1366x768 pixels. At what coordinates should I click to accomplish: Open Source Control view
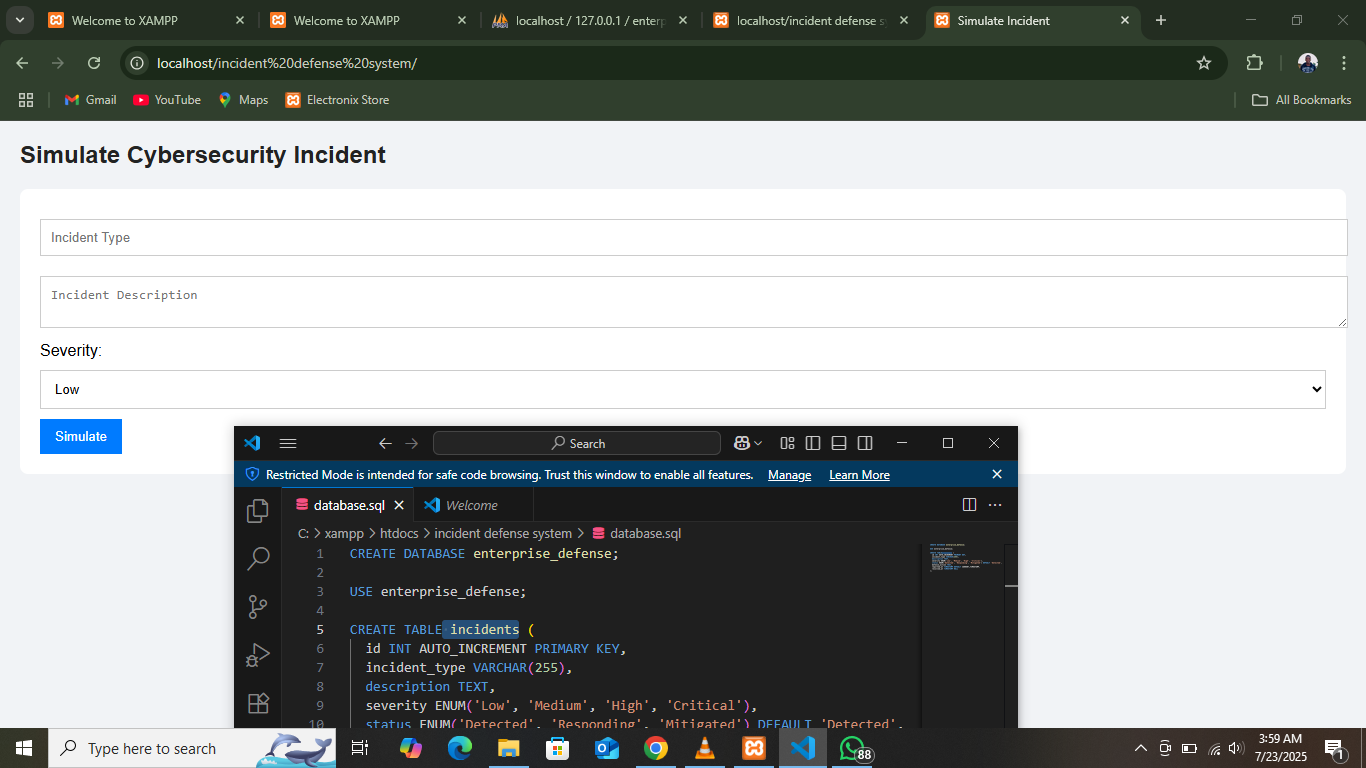pos(257,607)
